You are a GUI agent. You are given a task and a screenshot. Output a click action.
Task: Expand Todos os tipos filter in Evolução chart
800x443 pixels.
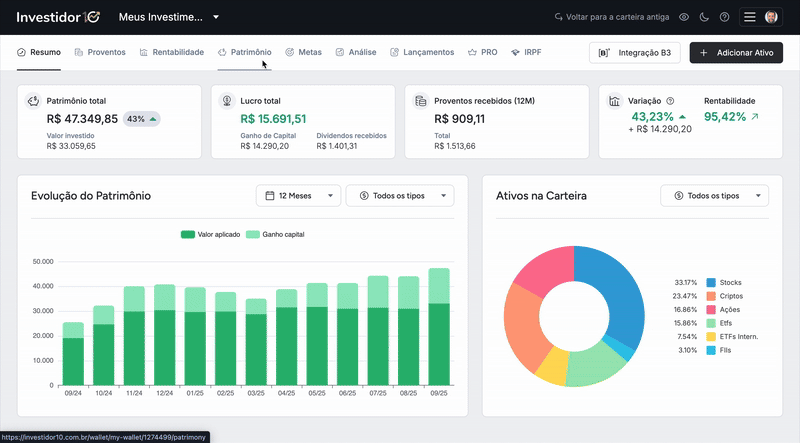pyautogui.click(x=399, y=196)
